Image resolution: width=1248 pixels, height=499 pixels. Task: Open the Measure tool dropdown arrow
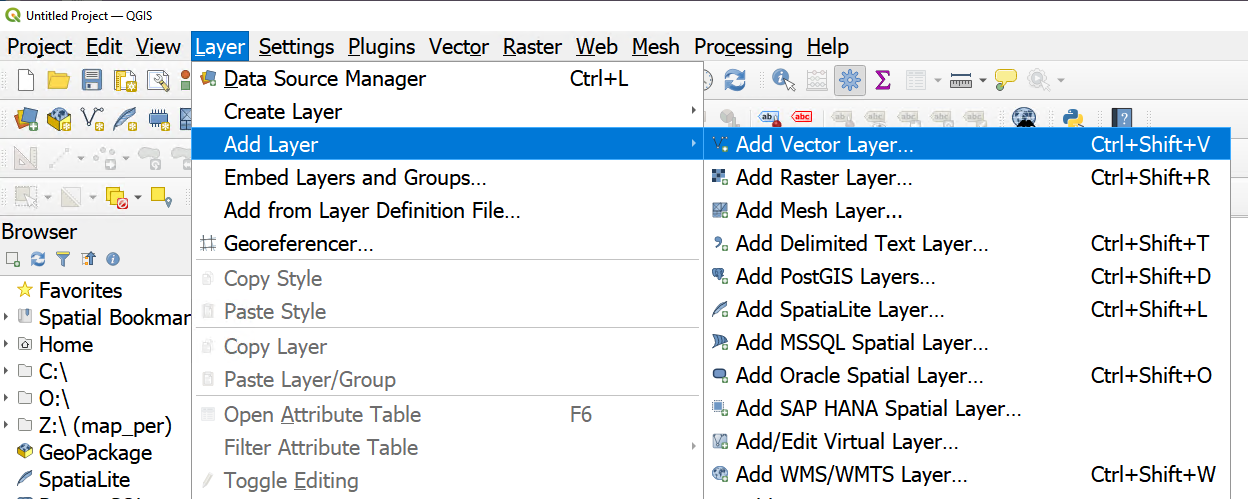tap(983, 80)
